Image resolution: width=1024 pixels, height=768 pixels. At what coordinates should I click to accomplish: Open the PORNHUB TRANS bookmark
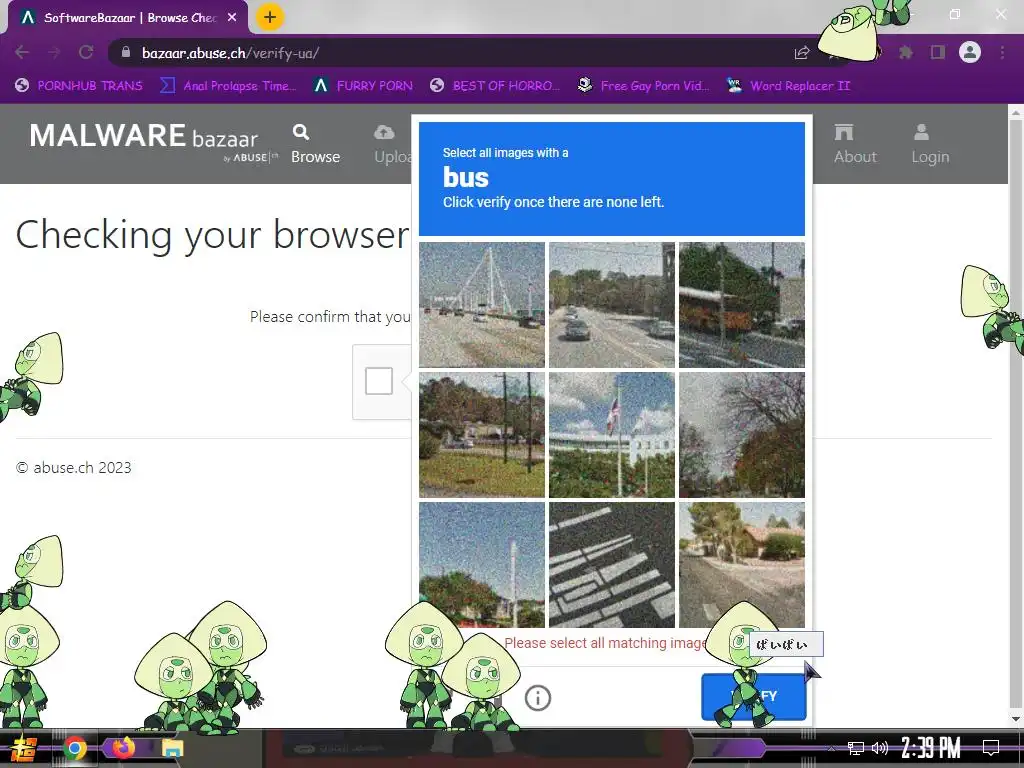pyautogui.click(x=79, y=86)
